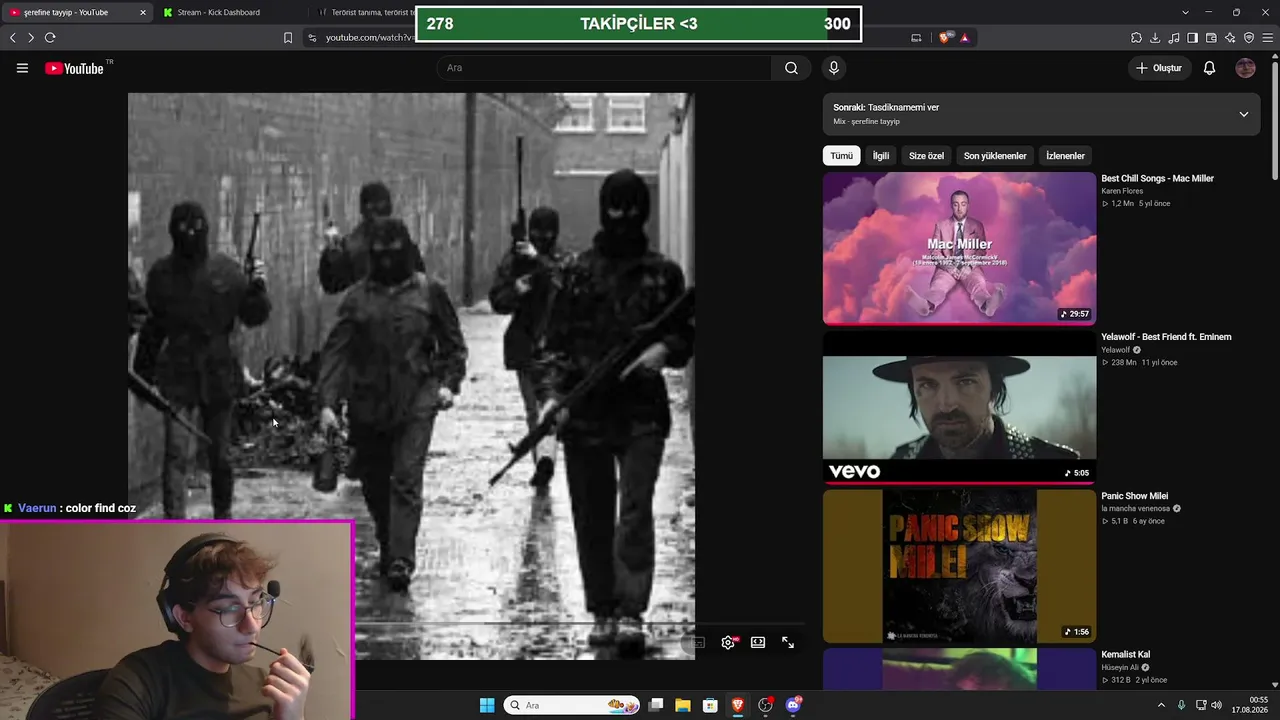
Task: Reload the current page
Action: [50, 38]
